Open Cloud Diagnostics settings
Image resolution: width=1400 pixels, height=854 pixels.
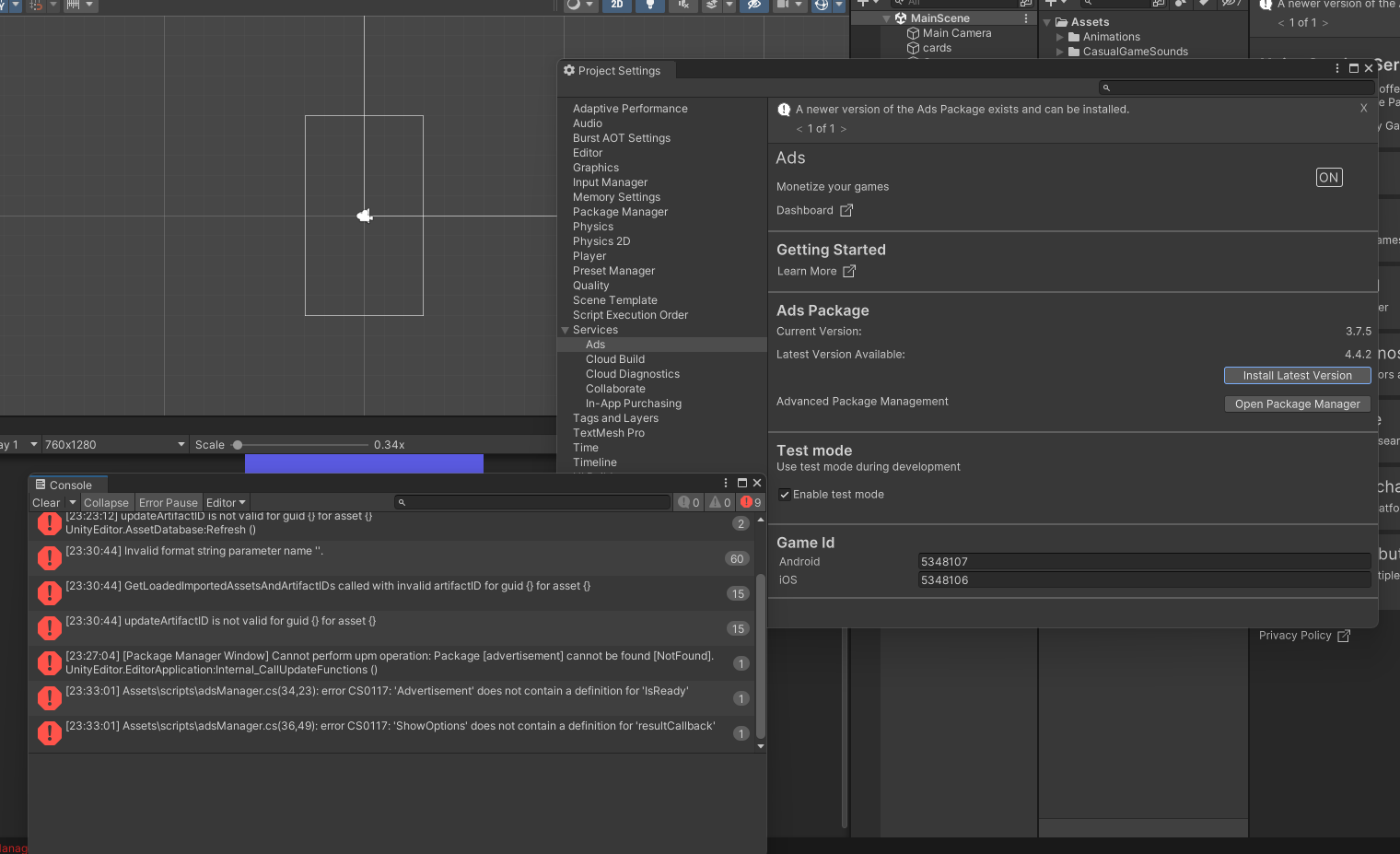click(633, 374)
